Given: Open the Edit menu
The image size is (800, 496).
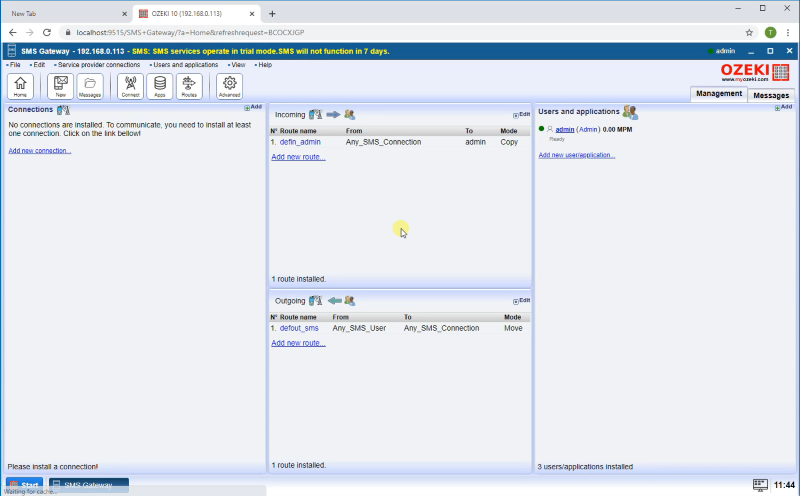Looking at the screenshot, I should (x=37, y=65).
